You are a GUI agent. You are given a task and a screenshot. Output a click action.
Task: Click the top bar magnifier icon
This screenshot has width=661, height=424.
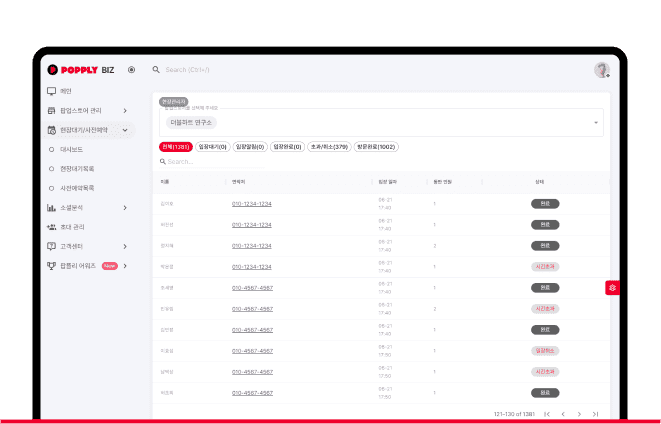156,70
